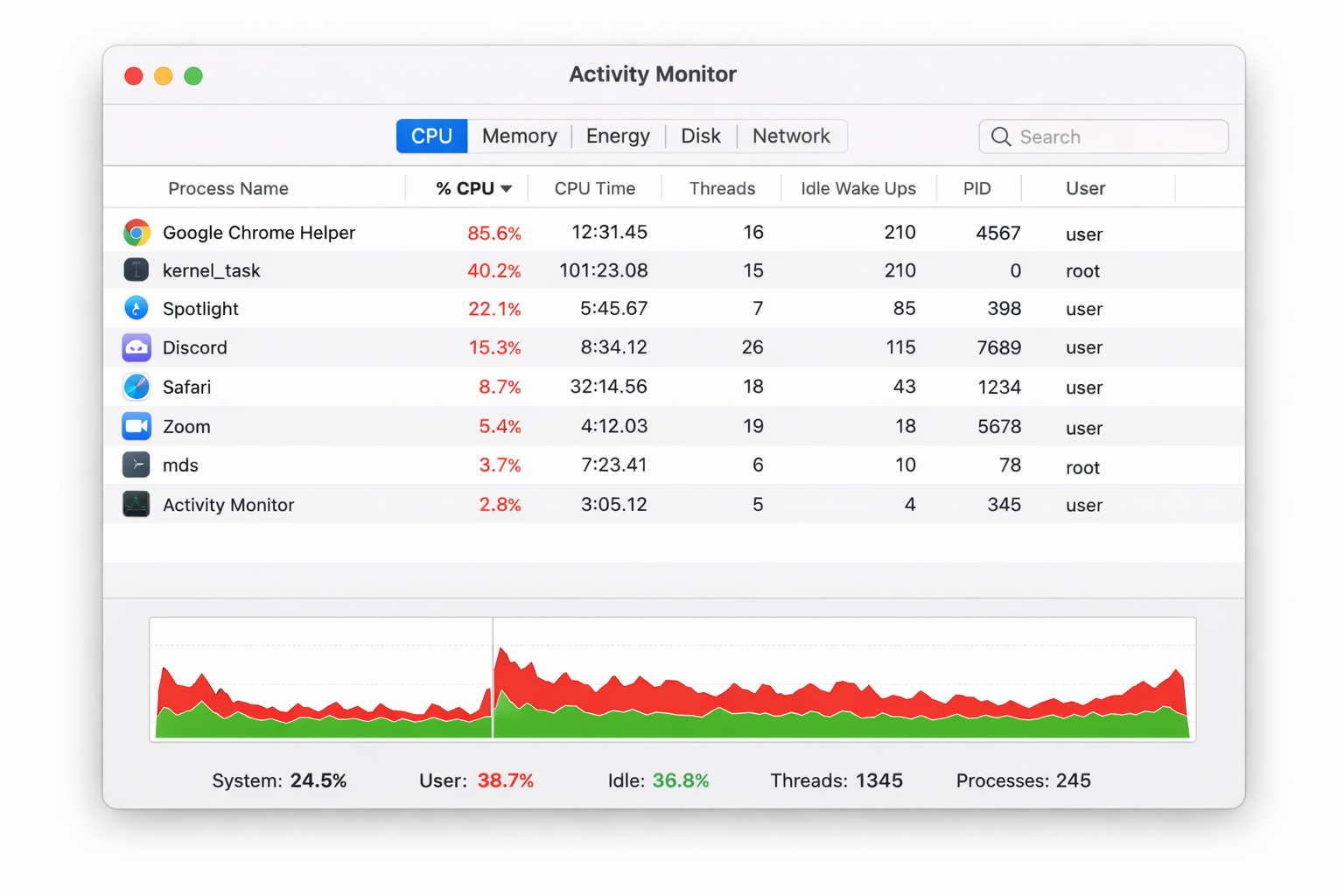Select the Google Chrome Helper process name
The height and width of the screenshot is (896, 1344).
tap(259, 233)
